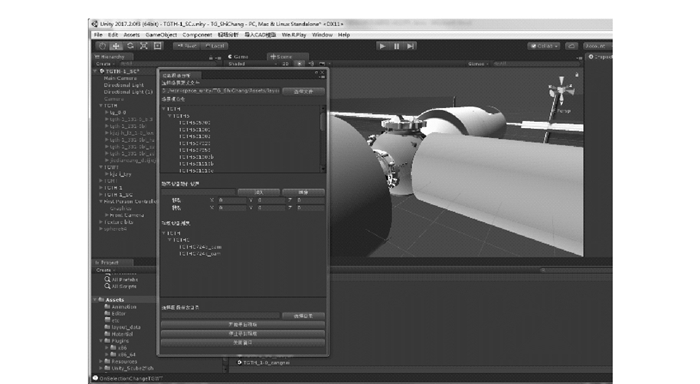Click the Pause playback button
Screen dimensions: 700x384
tap(396, 46)
